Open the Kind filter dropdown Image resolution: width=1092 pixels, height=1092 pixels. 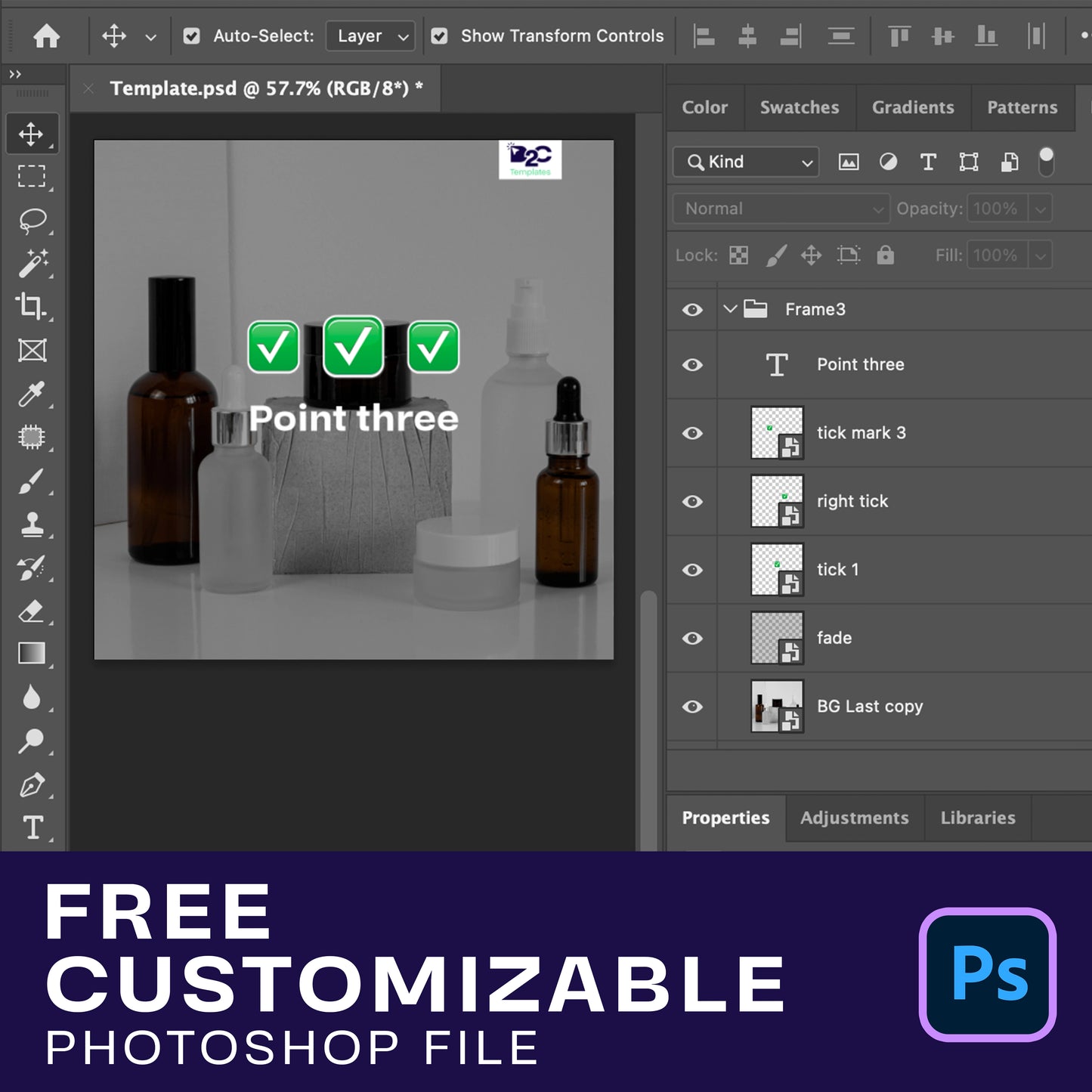pyautogui.click(x=746, y=162)
